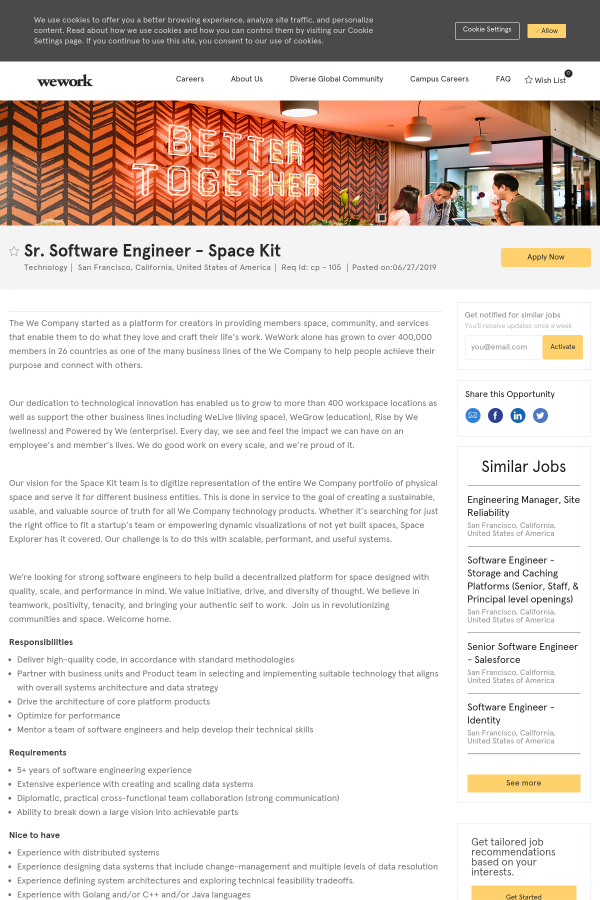Viewport: 600px width, 900px height.
Task: Click the WeWork logo
Action: [x=64, y=81]
